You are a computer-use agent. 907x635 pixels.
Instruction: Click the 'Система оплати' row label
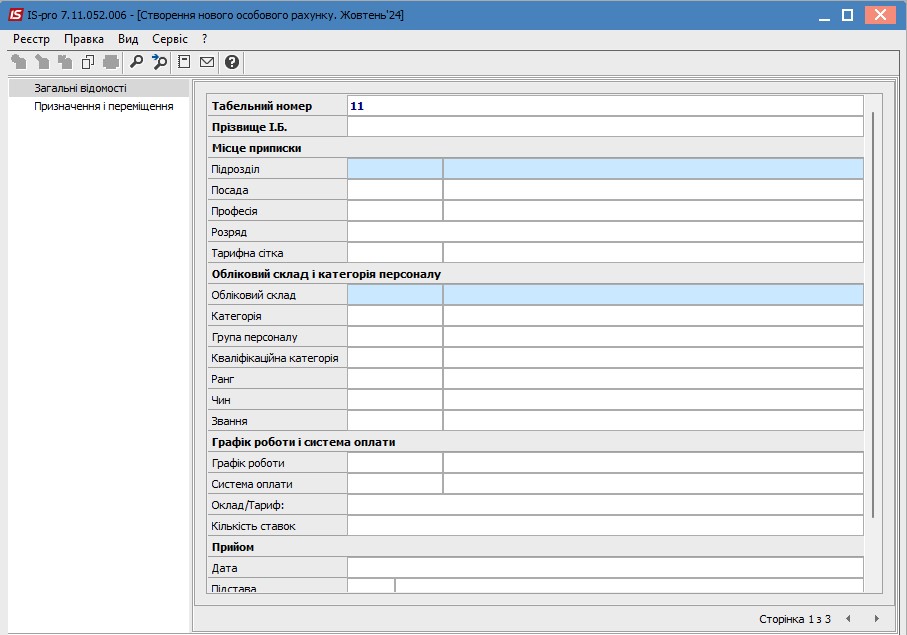click(252, 484)
